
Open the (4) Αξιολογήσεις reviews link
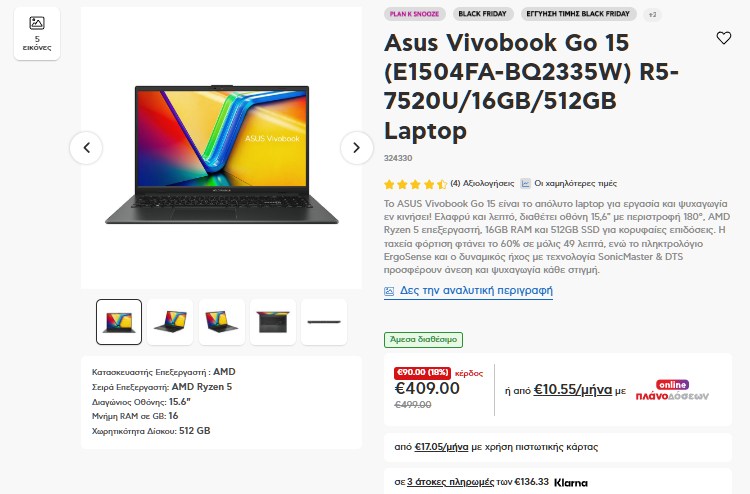[x=482, y=183]
